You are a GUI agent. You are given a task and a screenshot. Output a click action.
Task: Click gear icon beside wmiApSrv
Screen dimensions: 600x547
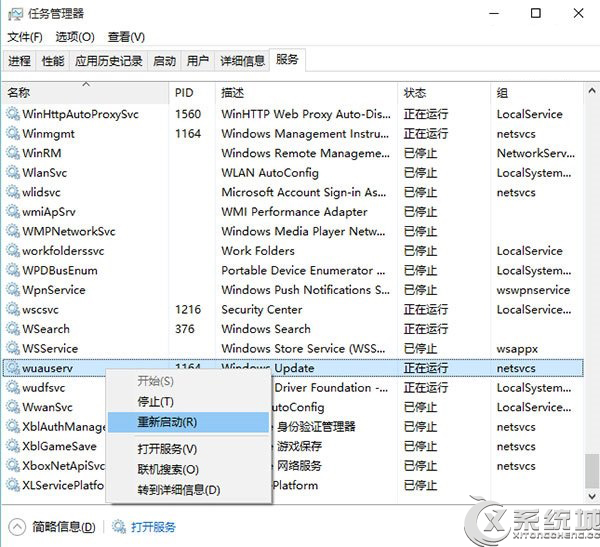[13, 211]
